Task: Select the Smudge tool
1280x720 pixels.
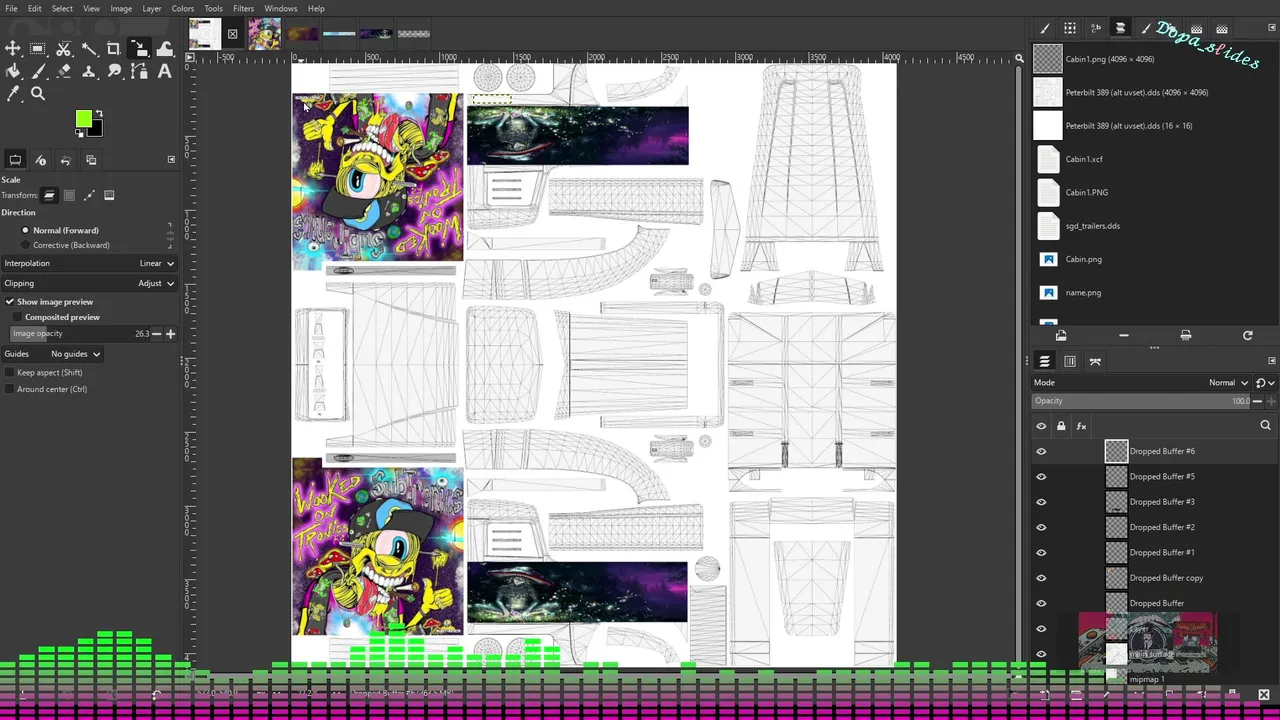Action: click(x=114, y=71)
